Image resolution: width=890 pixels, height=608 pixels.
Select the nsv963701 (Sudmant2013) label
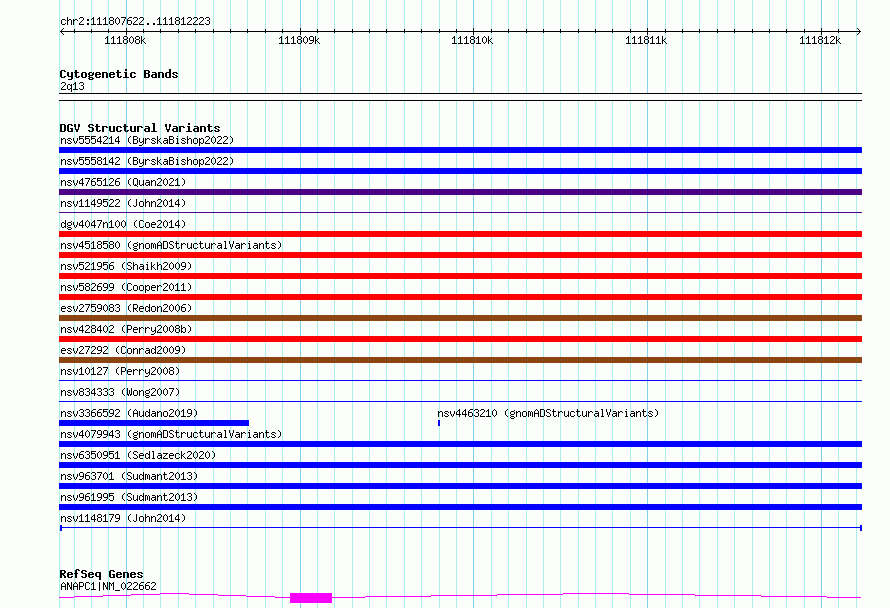(129, 476)
